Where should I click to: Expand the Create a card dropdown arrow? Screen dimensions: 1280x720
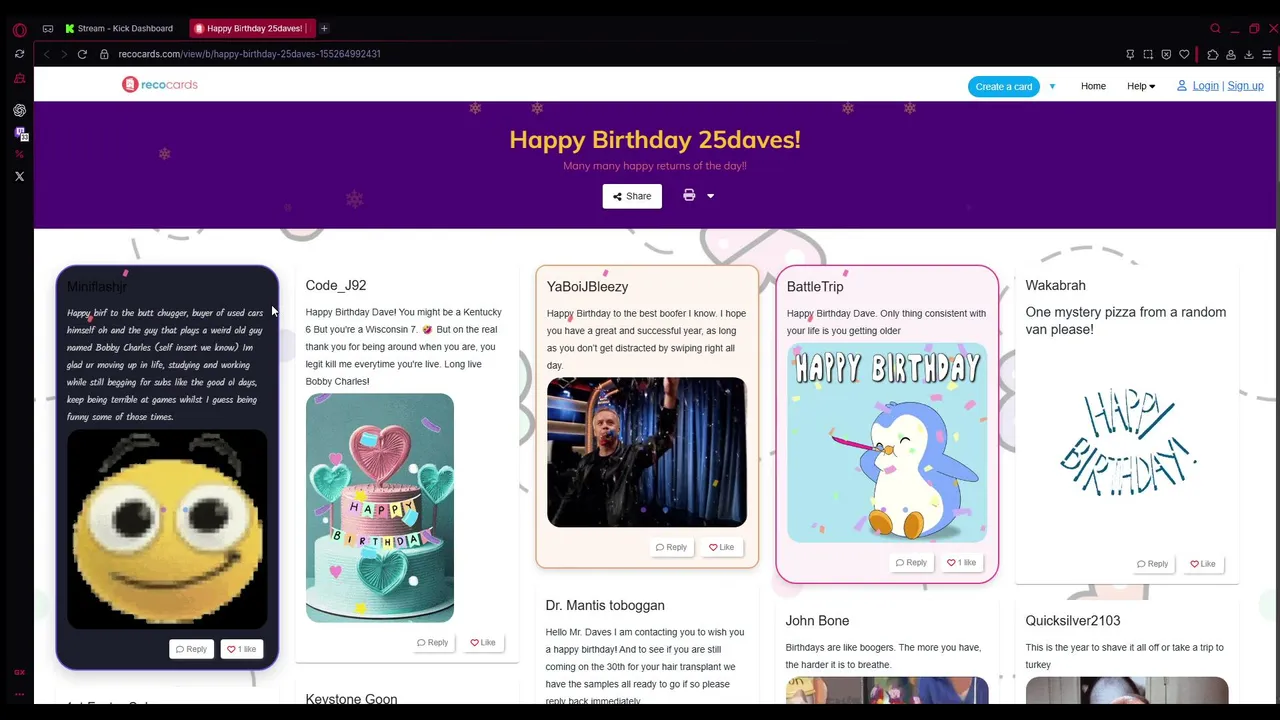(1052, 86)
